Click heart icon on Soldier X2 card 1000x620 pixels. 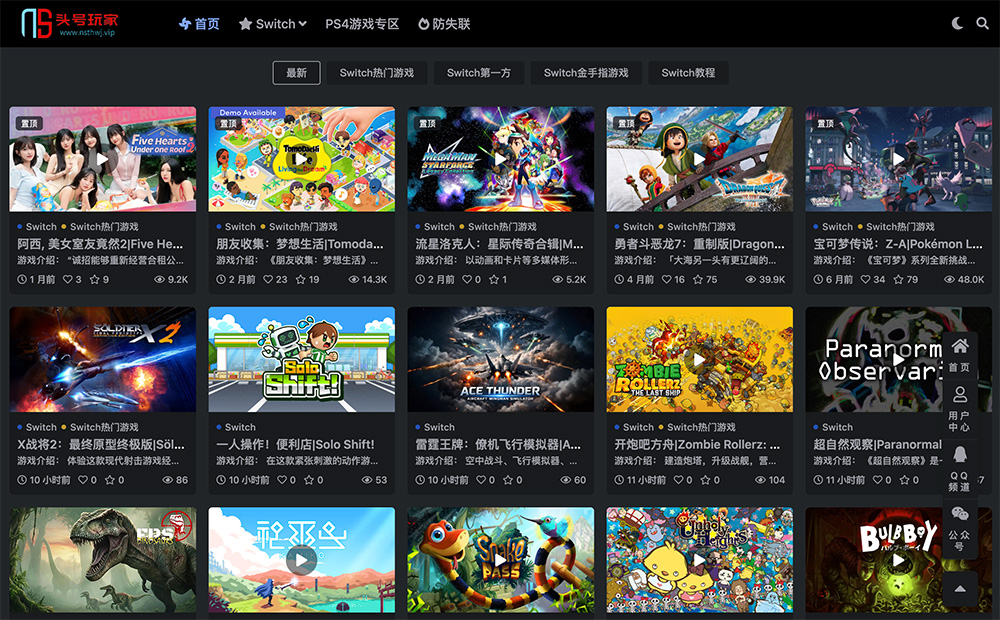pos(83,480)
